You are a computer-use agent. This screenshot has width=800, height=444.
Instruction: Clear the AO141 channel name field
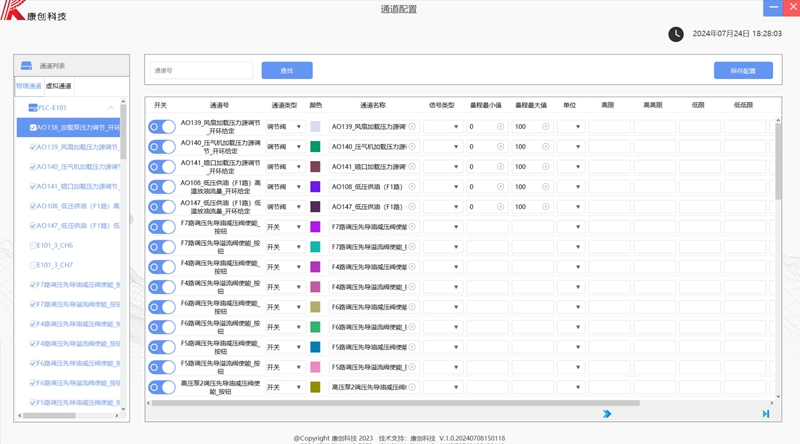tap(412, 166)
